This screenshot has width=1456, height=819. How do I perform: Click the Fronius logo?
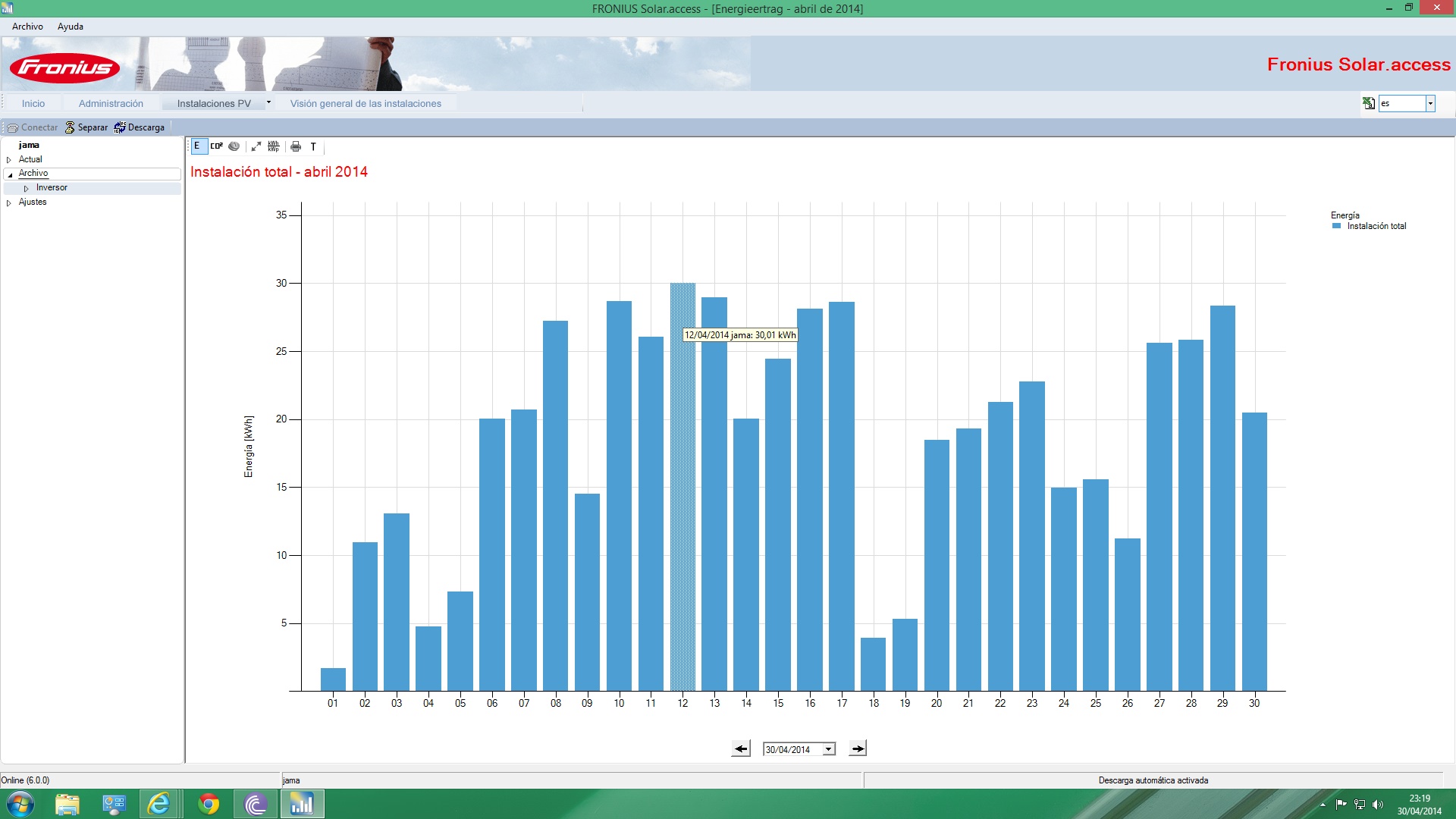tap(65, 67)
